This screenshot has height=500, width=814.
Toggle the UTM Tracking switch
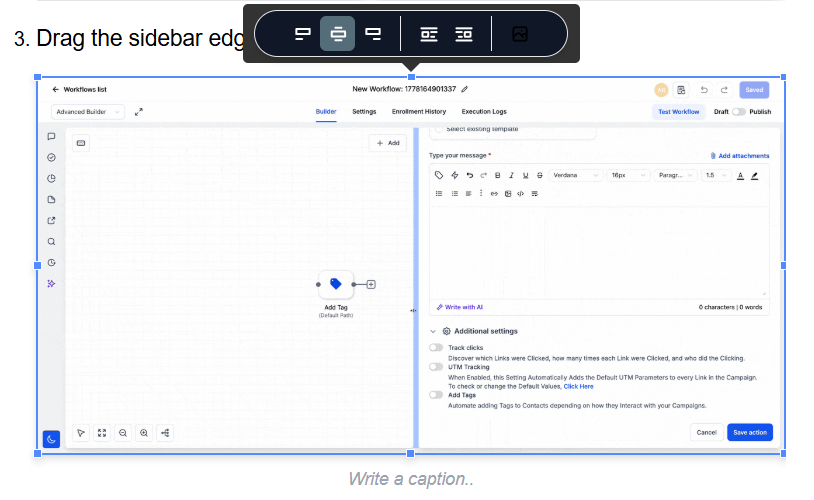tap(436, 367)
